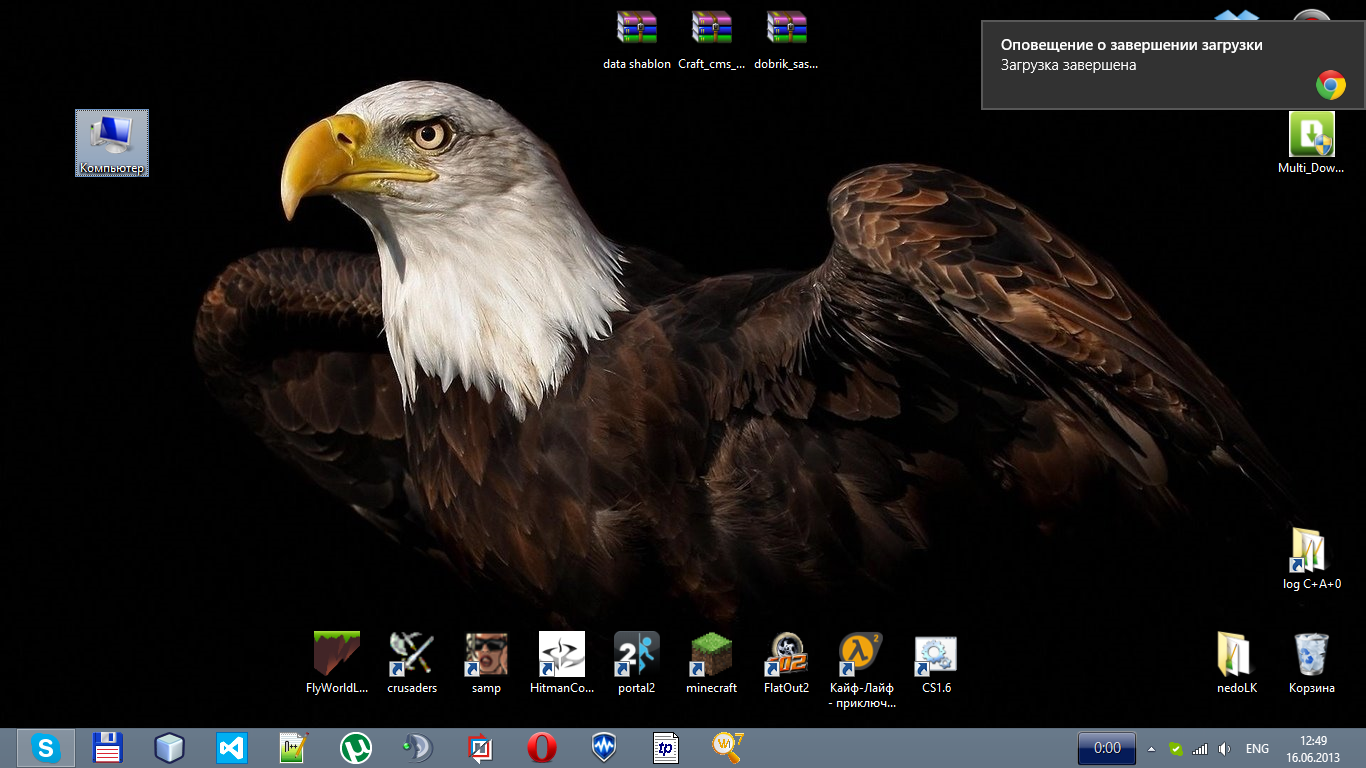Open the Компьютер desktop icon
1366x768 pixels.
(x=112, y=143)
